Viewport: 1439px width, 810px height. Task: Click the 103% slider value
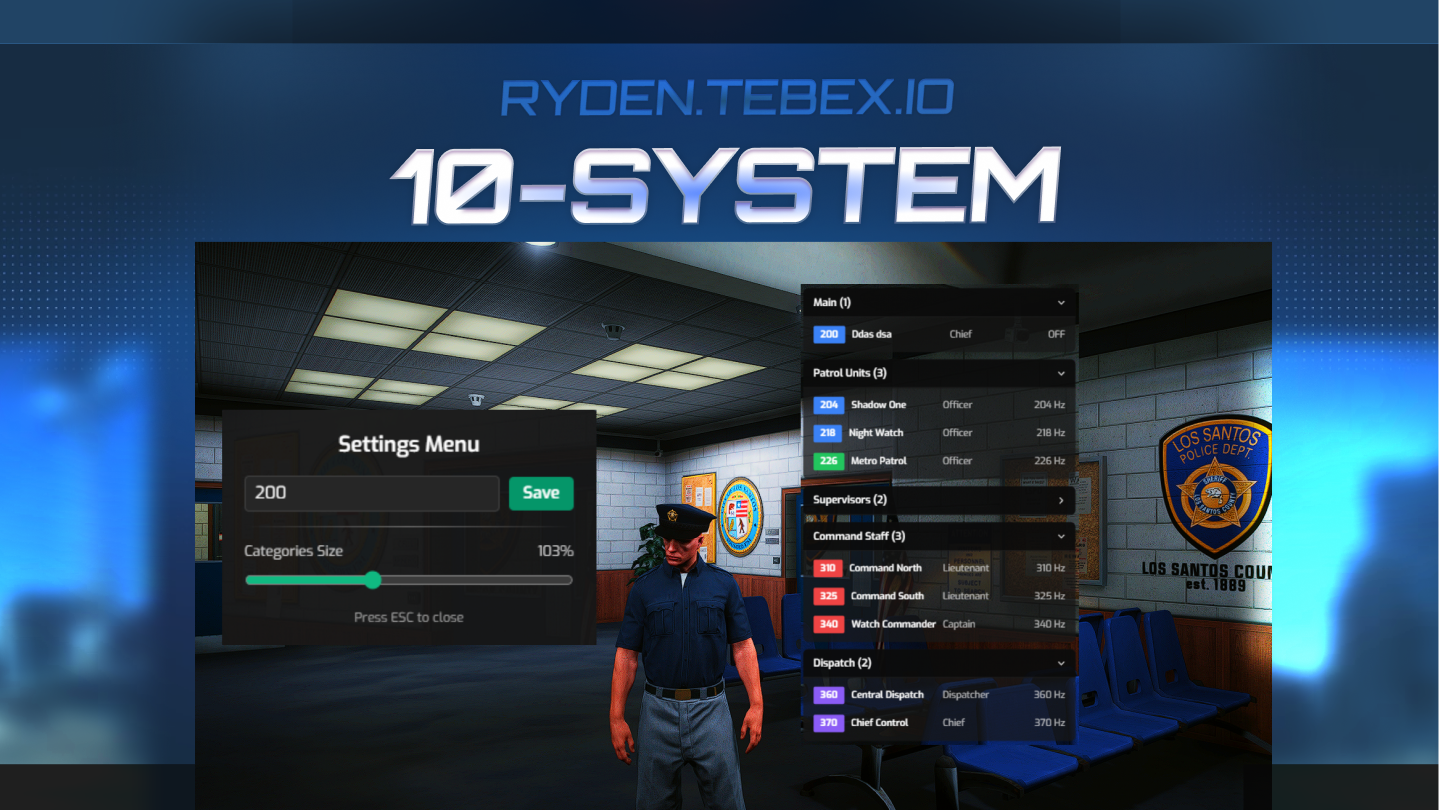(555, 551)
